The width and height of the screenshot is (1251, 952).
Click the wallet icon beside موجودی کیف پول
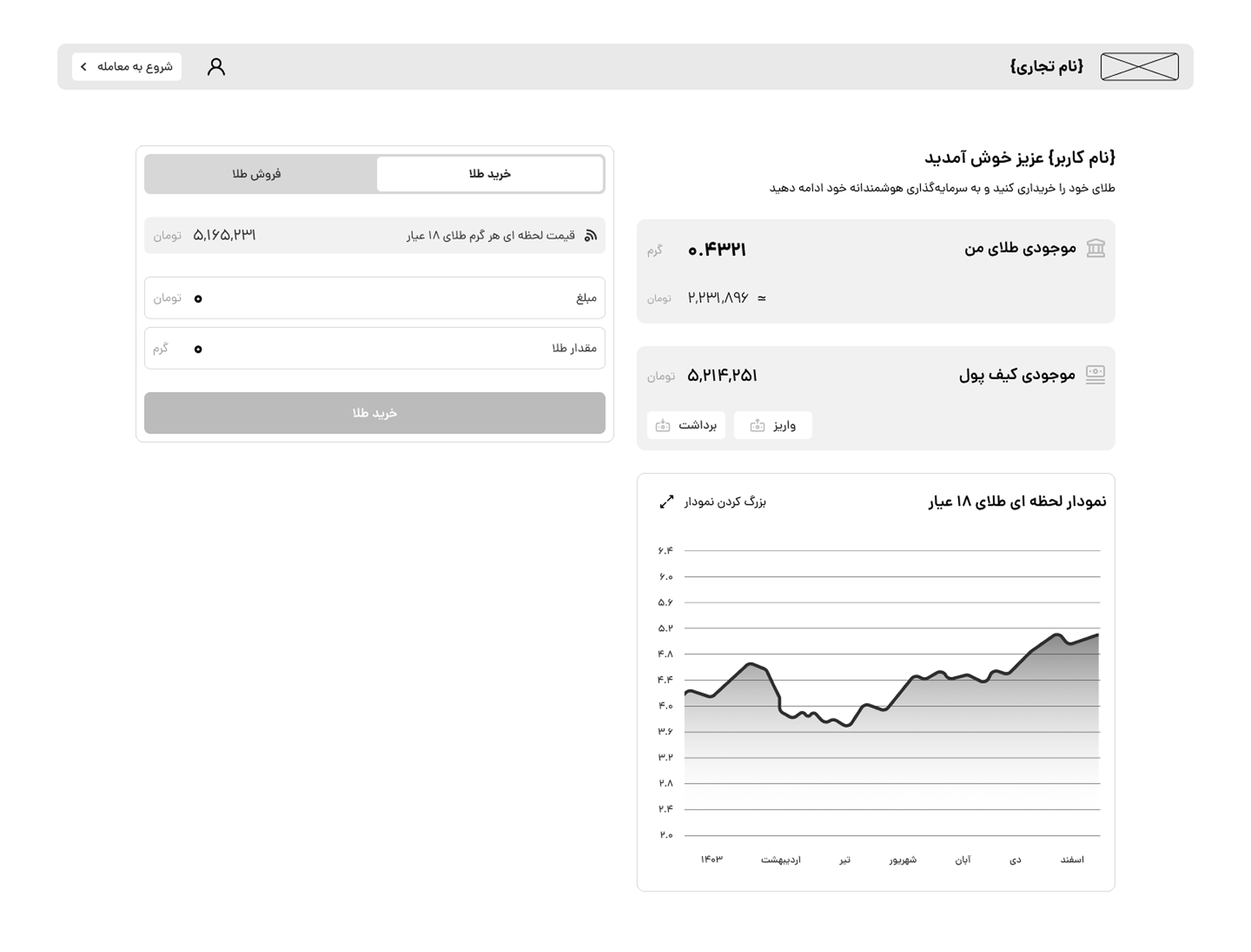(x=1095, y=374)
